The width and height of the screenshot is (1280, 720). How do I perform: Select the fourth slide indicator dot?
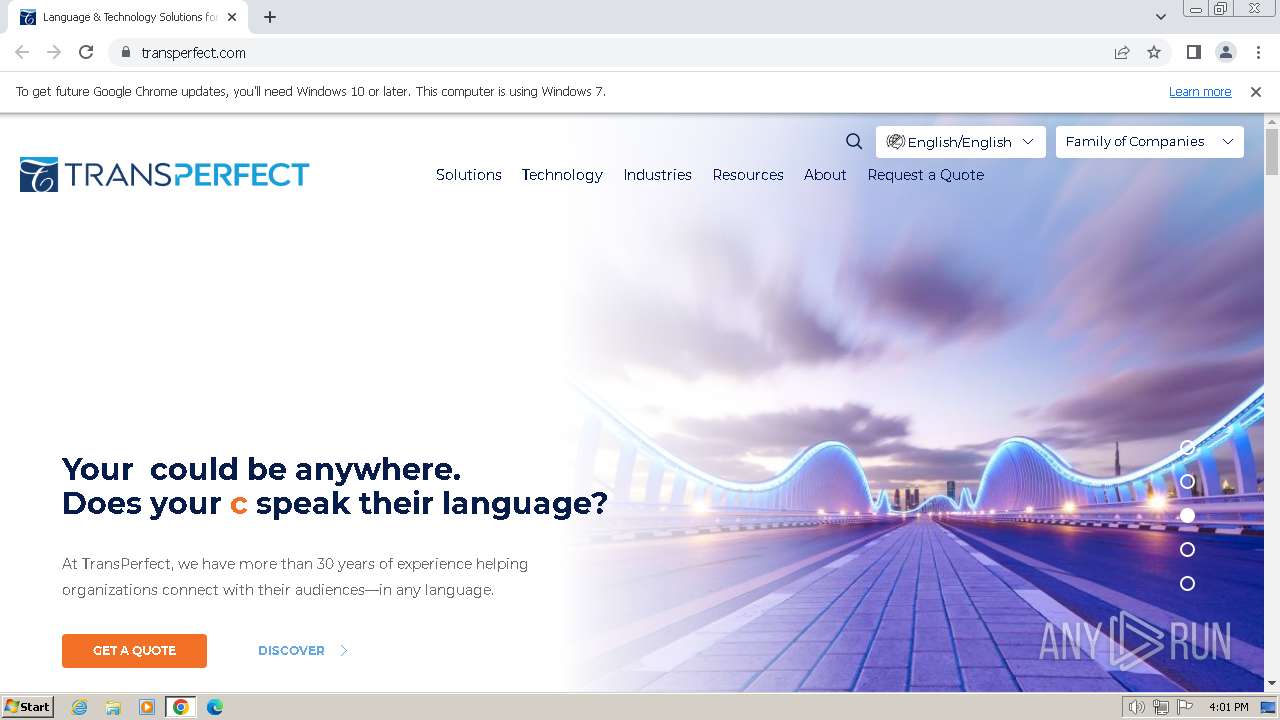tap(1187, 550)
